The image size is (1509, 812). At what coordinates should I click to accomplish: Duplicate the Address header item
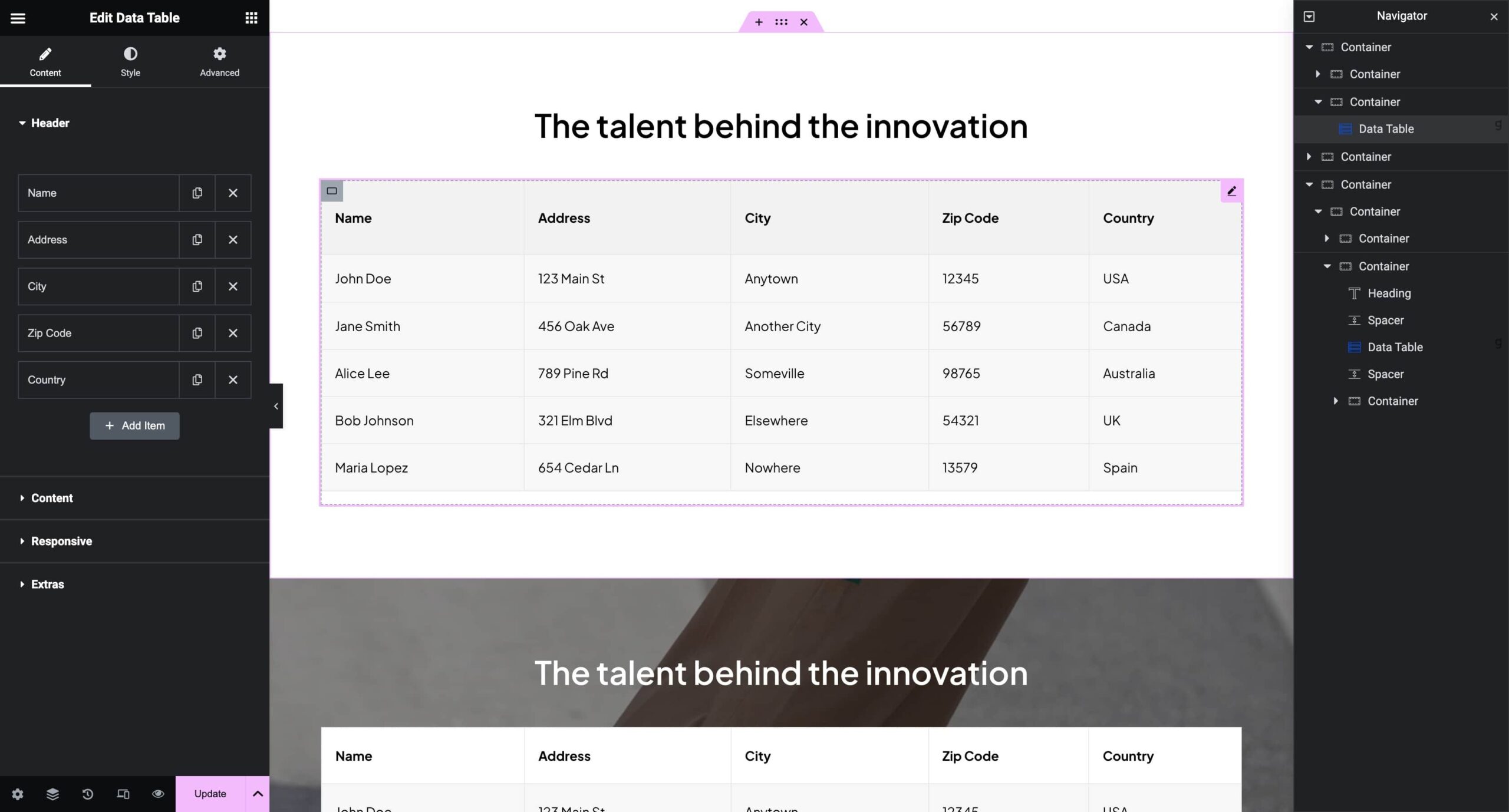pos(197,240)
